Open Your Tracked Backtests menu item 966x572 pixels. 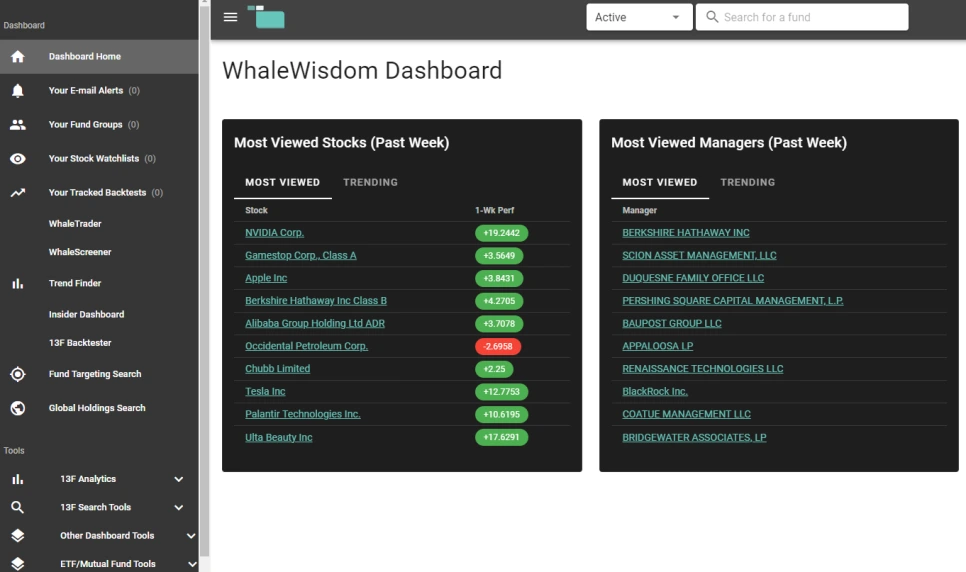tap(99, 192)
